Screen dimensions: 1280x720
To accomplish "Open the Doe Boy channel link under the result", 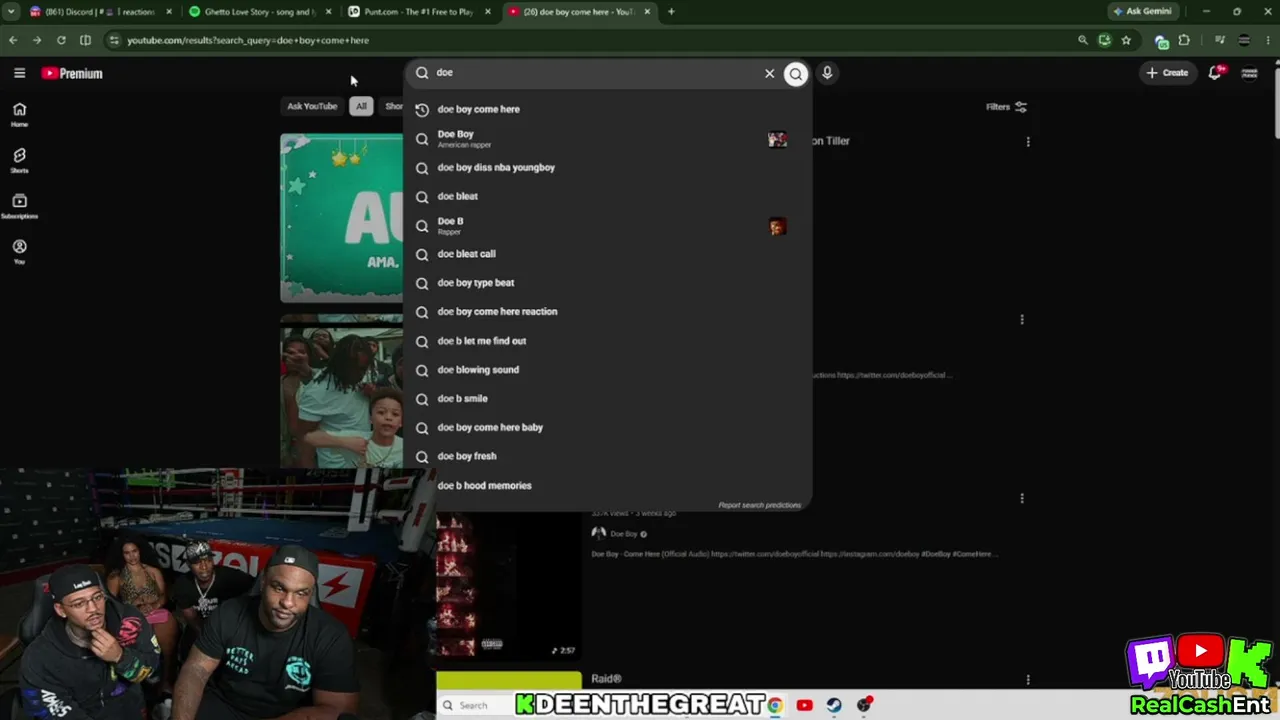I will (x=623, y=534).
